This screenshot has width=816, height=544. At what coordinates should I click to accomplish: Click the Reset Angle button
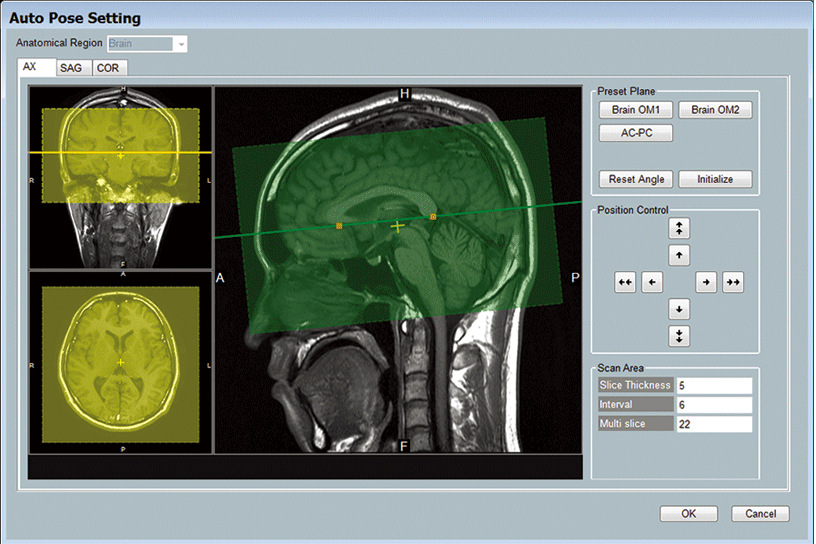pyautogui.click(x=635, y=180)
